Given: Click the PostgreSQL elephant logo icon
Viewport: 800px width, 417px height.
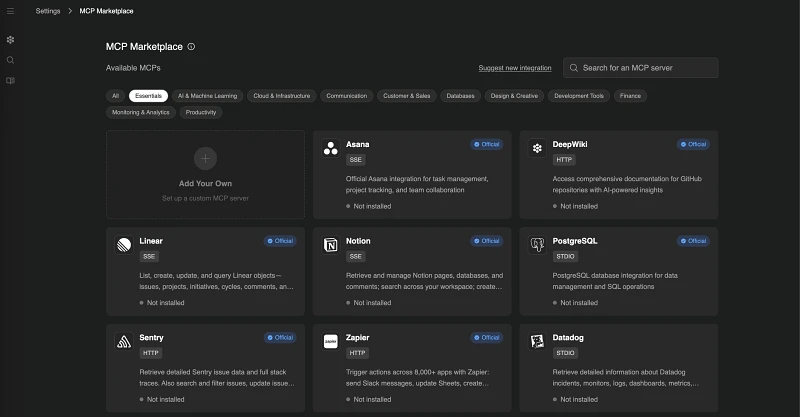Looking at the screenshot, I should pyautogui.click(x=537, y=245).
